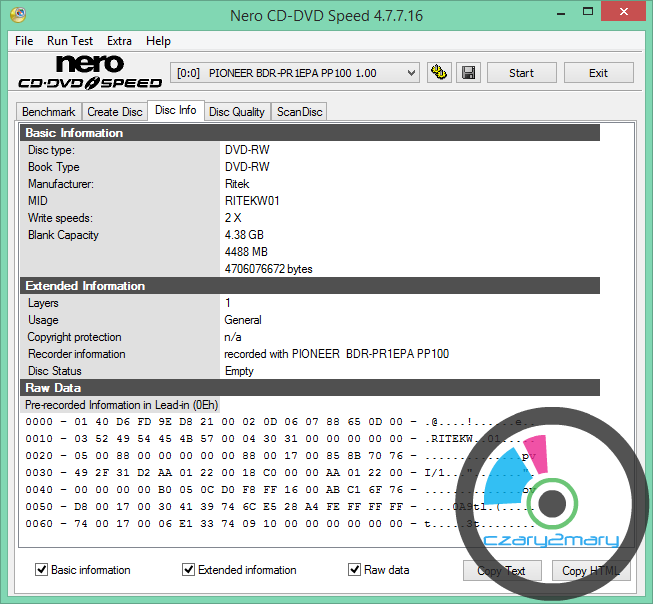Open the Run Test menu

(70, 41)
